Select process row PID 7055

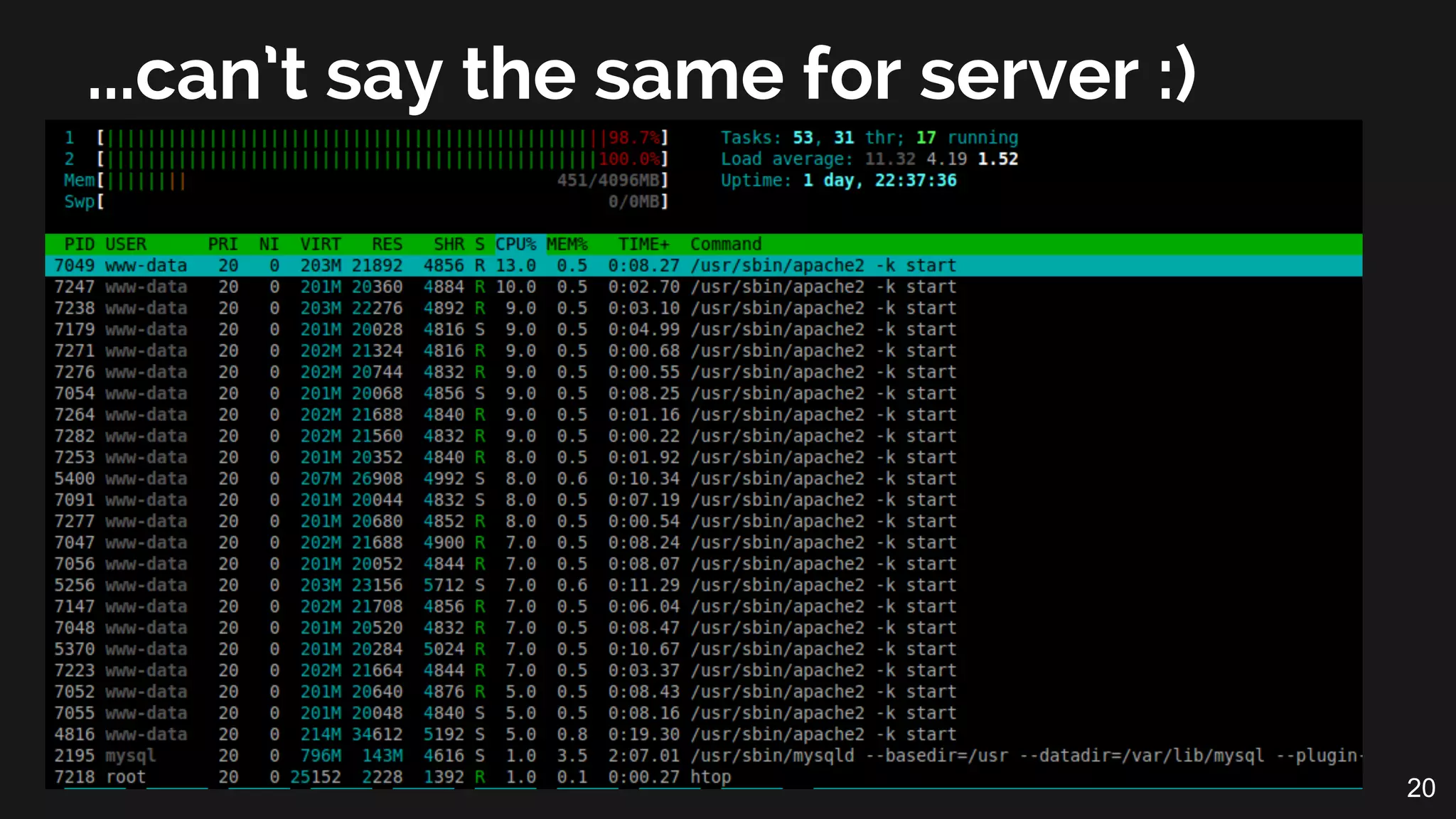pos(704,714)
